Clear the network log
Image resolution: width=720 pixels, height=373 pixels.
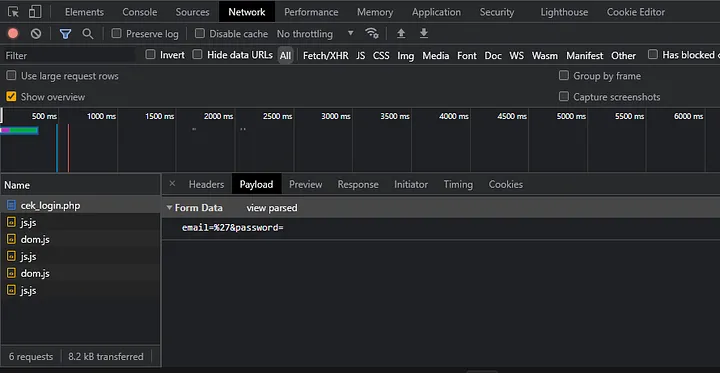[36, 34]
